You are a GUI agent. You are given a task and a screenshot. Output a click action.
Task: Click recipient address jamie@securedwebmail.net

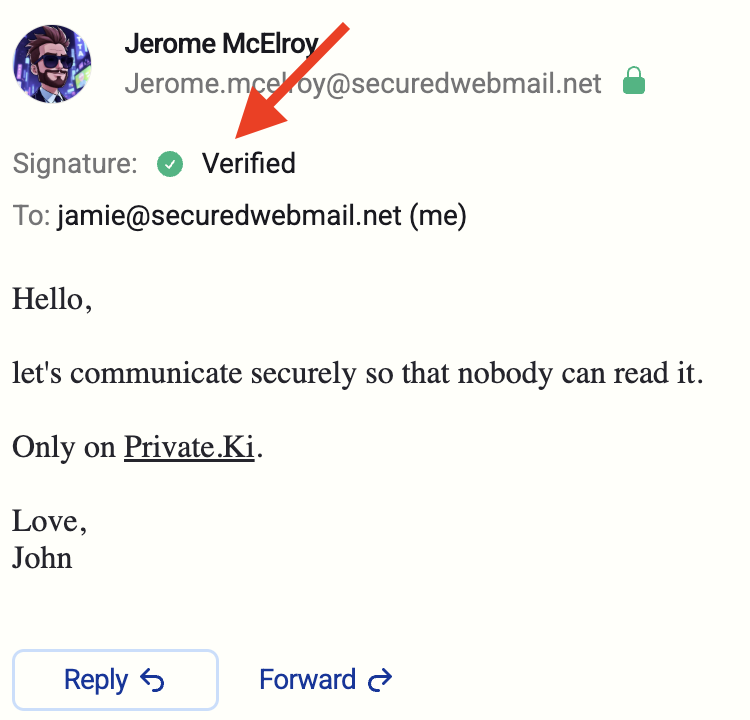[229, 216]
